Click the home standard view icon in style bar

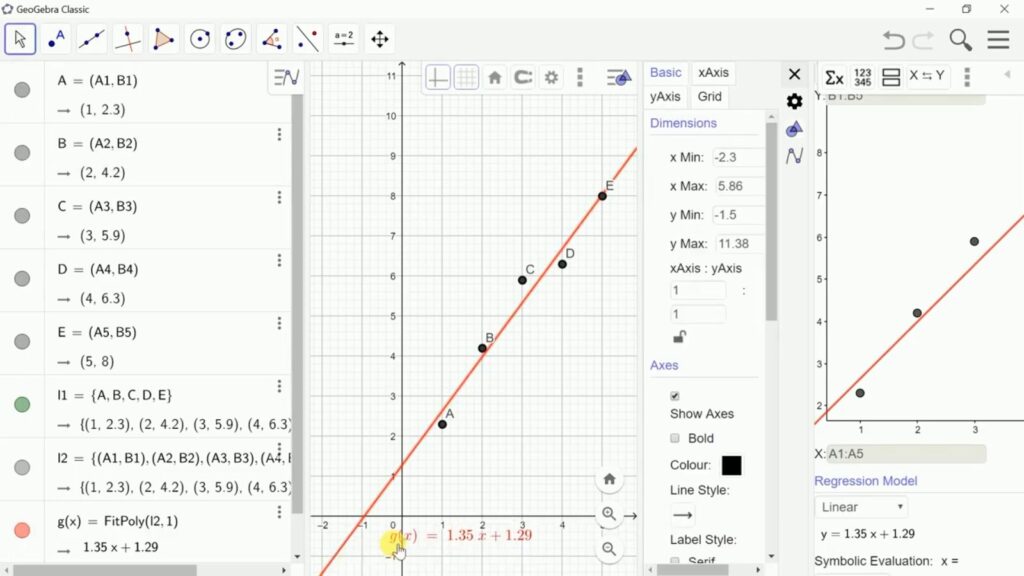(494, 78)
